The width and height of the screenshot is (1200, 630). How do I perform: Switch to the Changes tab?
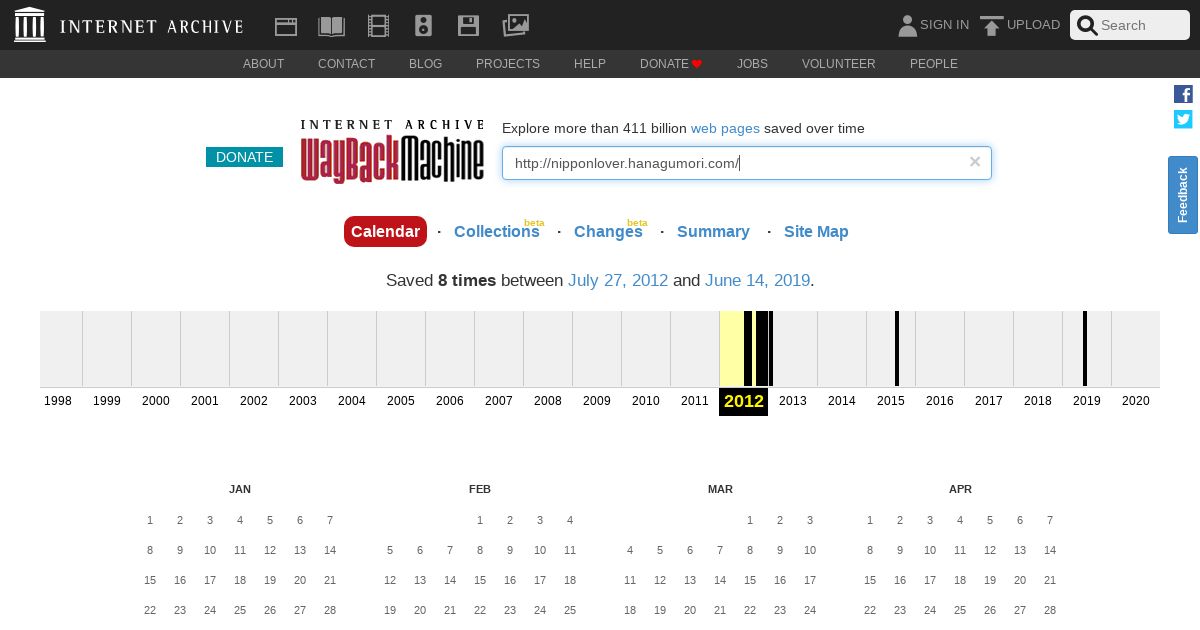(x=608, y=231)
